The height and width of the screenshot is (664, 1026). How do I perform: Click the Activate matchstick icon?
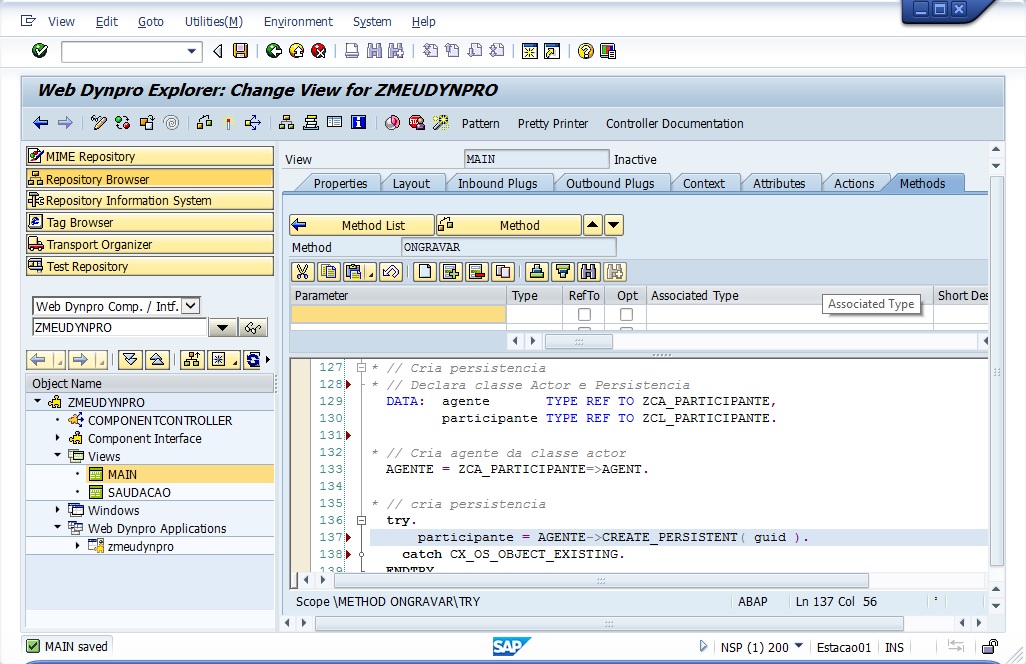point(228,123)
